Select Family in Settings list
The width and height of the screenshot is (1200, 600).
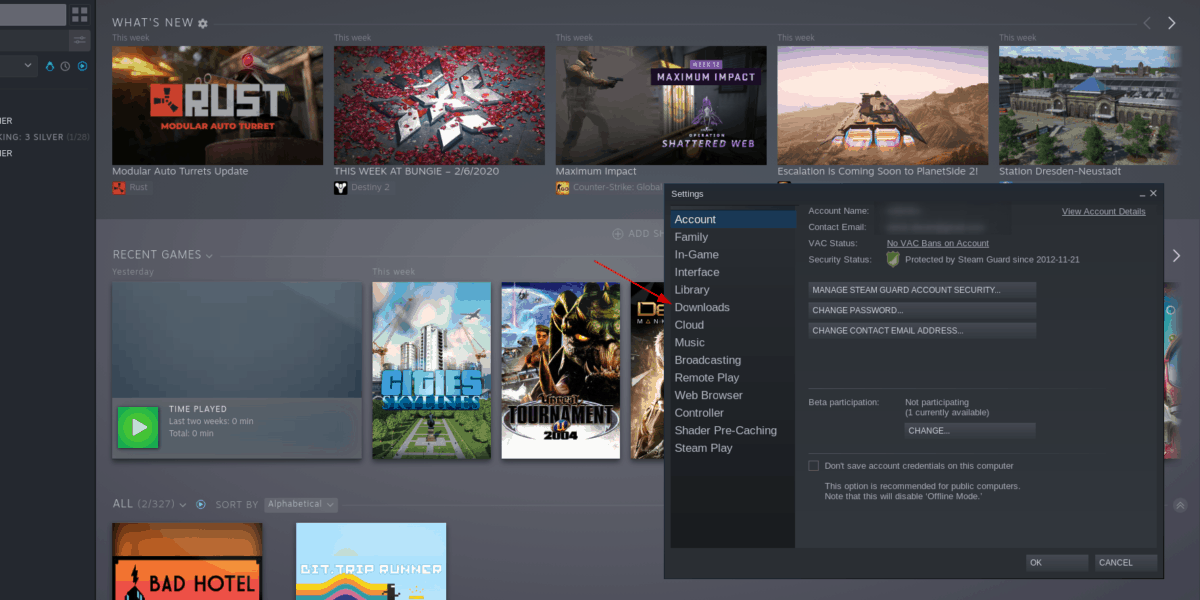(x=733, y=237)
